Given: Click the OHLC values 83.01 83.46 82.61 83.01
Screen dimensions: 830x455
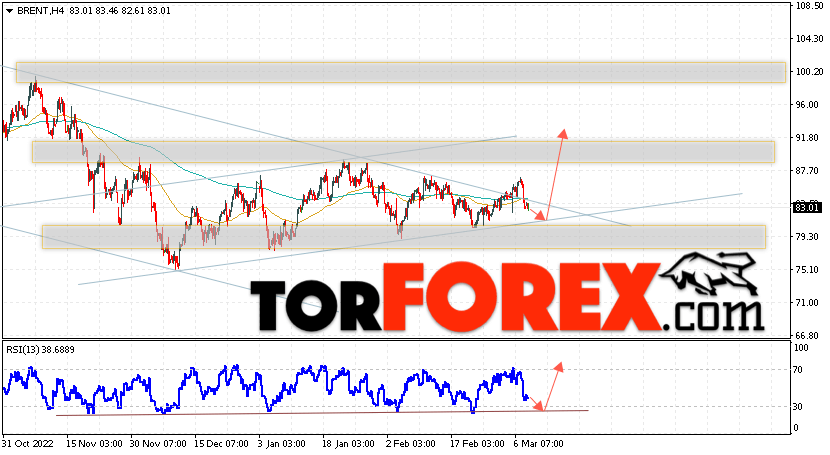Looking at the screenshot, I should (x=119, y=11).
